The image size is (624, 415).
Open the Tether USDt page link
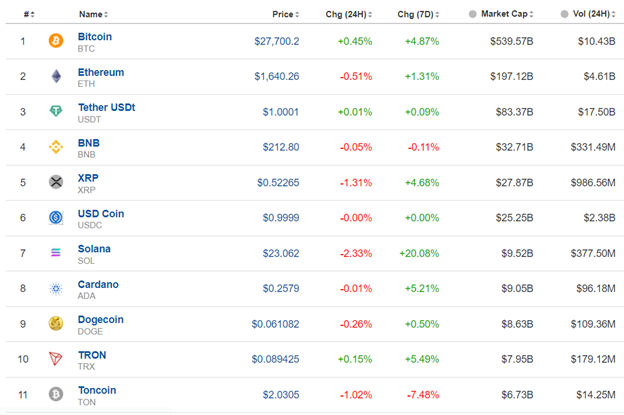(x=107, y=107)
